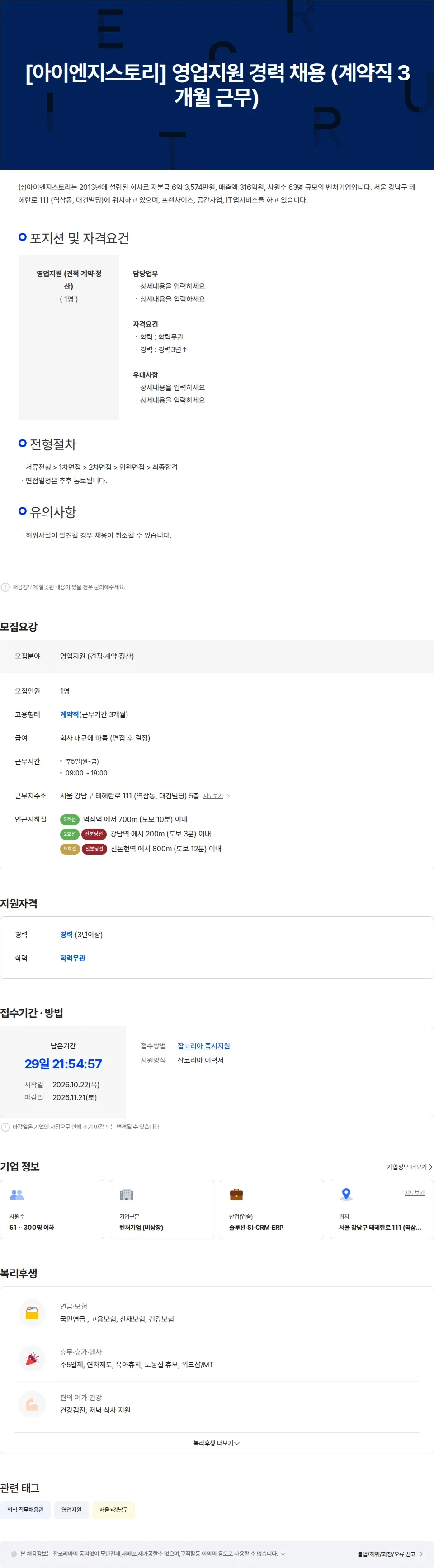Image resolution: width=434 pixels, height=1568 pixels.
Task: Click the 잡코리아 이력서 text
Action: coord(200,1060)
